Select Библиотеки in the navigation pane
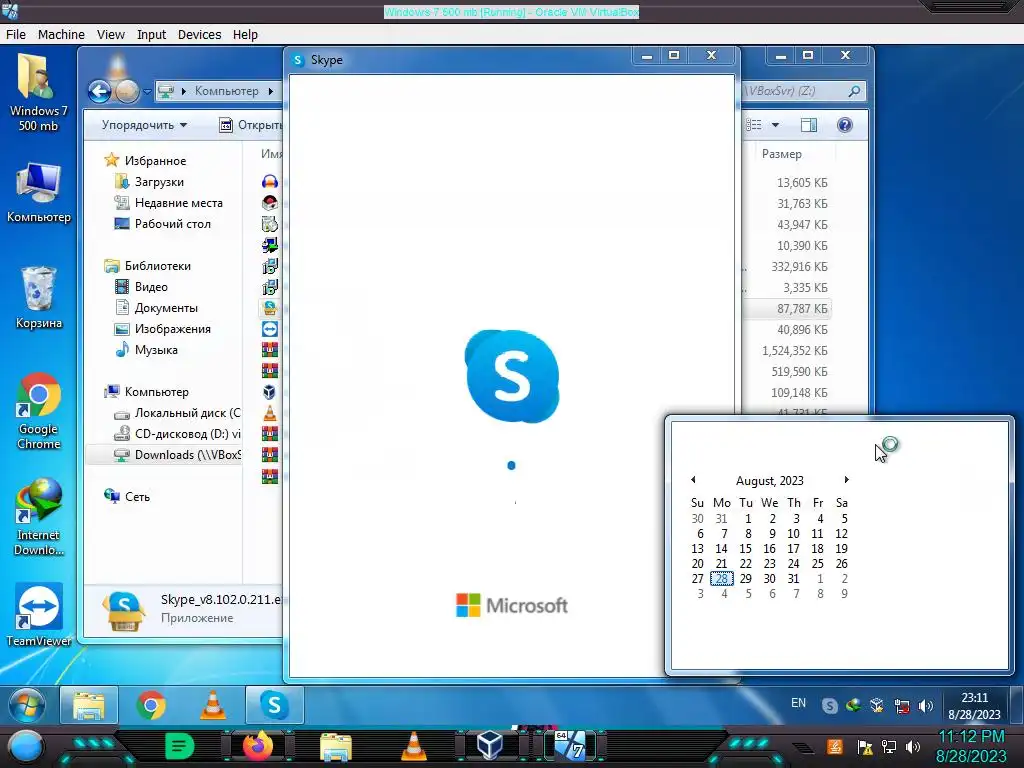The height and width of the screenshot is (768, 1024). (157, 266)
